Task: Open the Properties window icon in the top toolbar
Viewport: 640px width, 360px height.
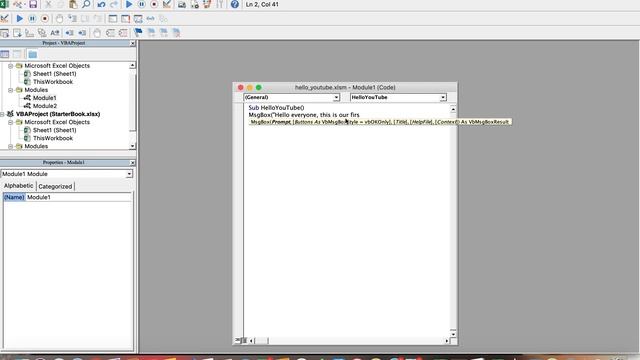Action: pos(195,4)
